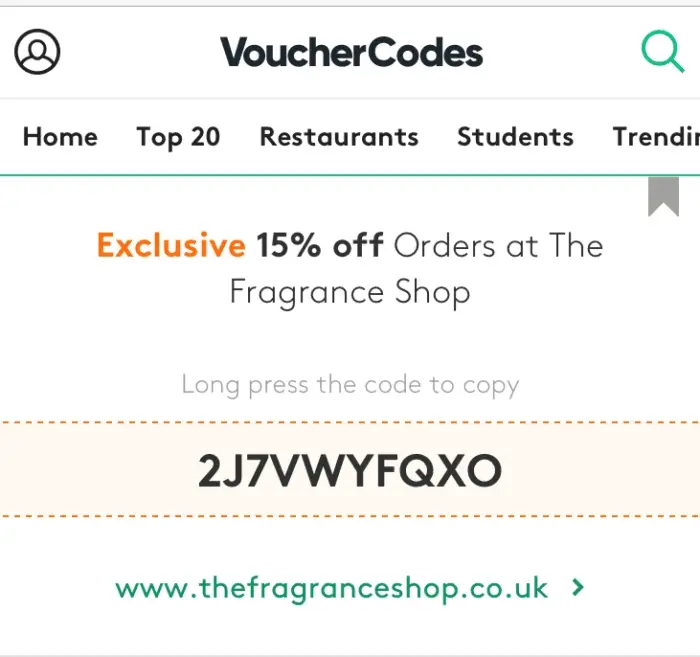This screenshot has width=700, height=657.
Task: Click the orange Exclusive label
Action: [171, 245]
